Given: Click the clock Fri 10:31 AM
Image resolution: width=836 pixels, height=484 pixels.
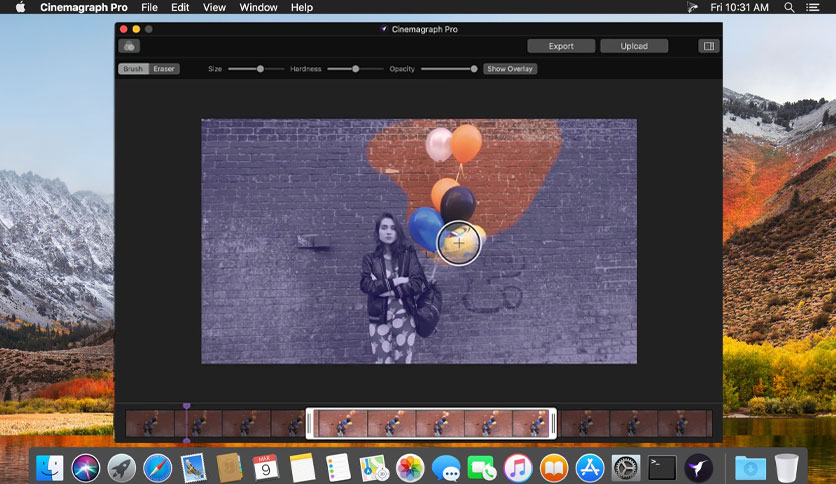Looking at the screenshot, I should point(739,7).
